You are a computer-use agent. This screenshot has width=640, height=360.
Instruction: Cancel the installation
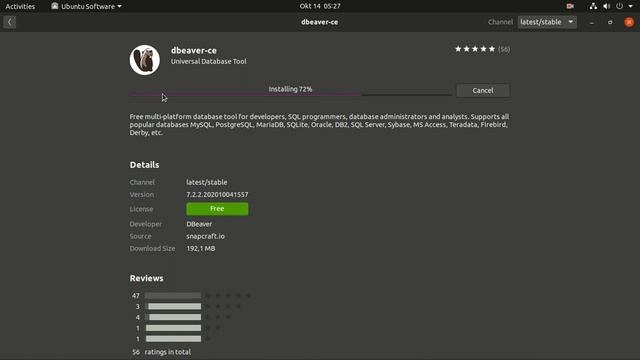[483, 91]
